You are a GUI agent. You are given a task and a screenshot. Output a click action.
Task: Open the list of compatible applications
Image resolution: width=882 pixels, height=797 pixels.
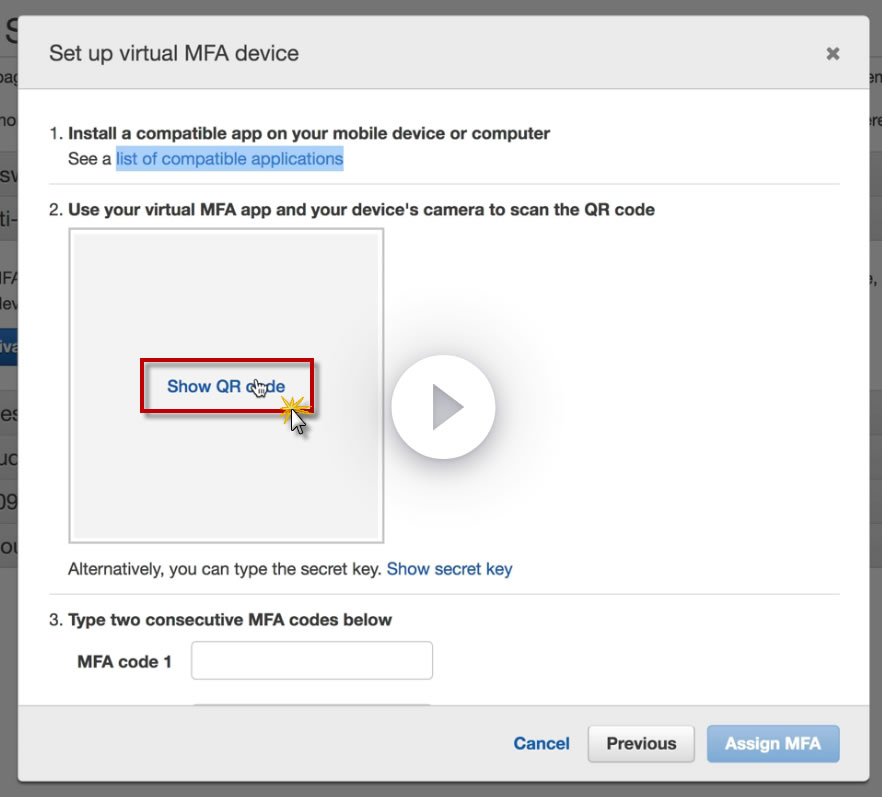pos(229,159)
